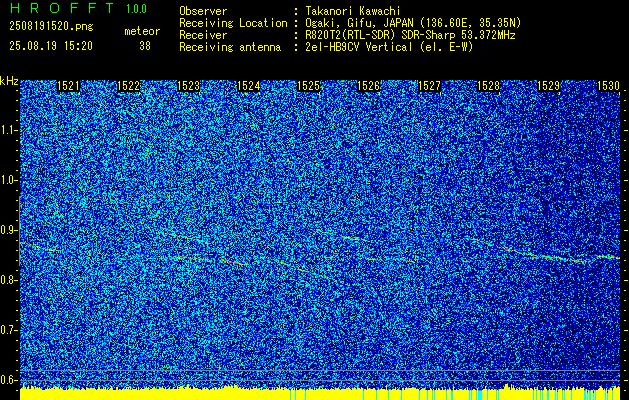This screenshot has width=629, height=400.
Task: Click the HROFFT program title
Action: [x=62, y=8]
